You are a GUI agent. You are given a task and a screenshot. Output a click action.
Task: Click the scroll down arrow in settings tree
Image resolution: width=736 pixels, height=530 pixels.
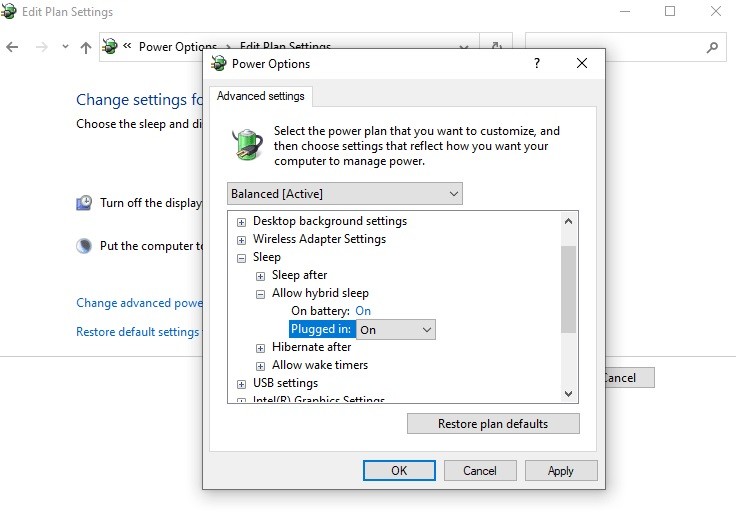pos(568,393)
